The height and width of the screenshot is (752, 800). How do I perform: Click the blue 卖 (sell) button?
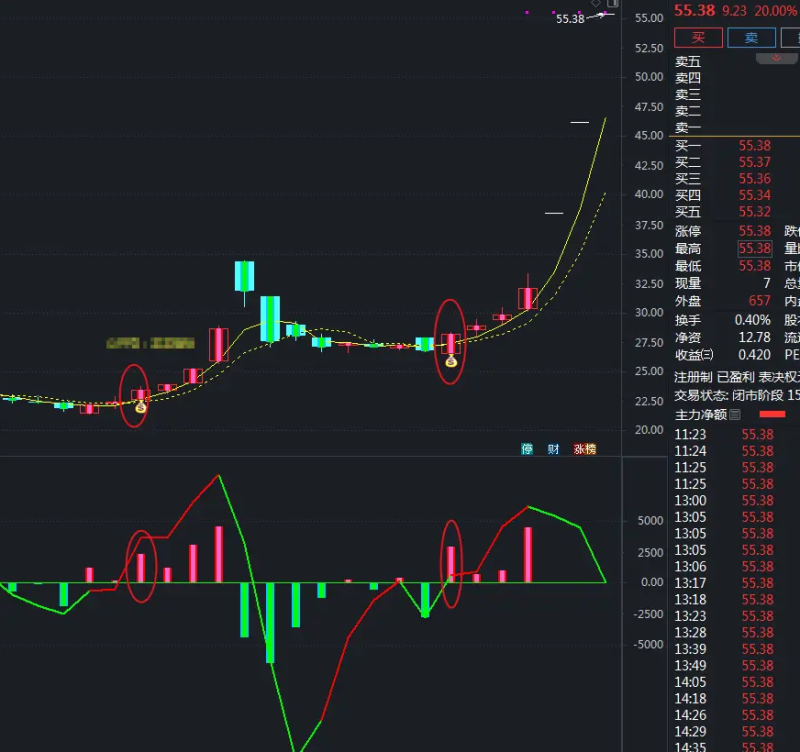point(751,38)
